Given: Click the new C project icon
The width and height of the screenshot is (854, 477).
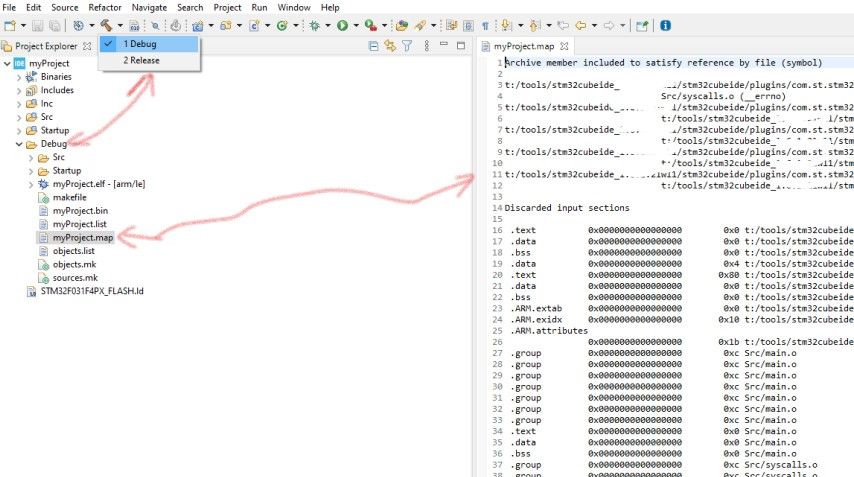Looking at the screenshot, I should (x=197, y=26).
